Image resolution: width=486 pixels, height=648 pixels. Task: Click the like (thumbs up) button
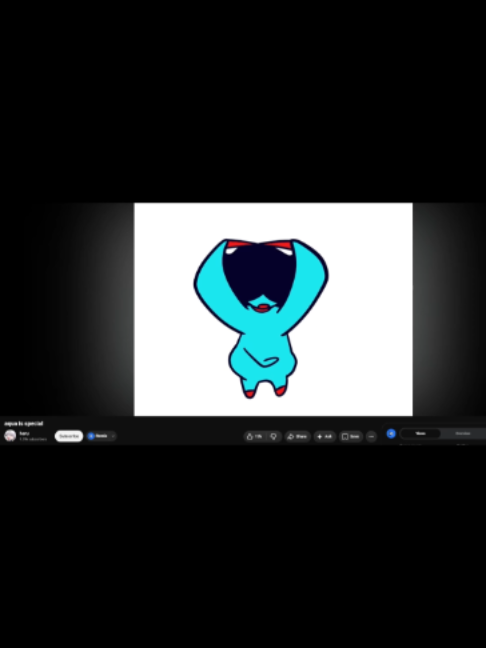point(255,436)
